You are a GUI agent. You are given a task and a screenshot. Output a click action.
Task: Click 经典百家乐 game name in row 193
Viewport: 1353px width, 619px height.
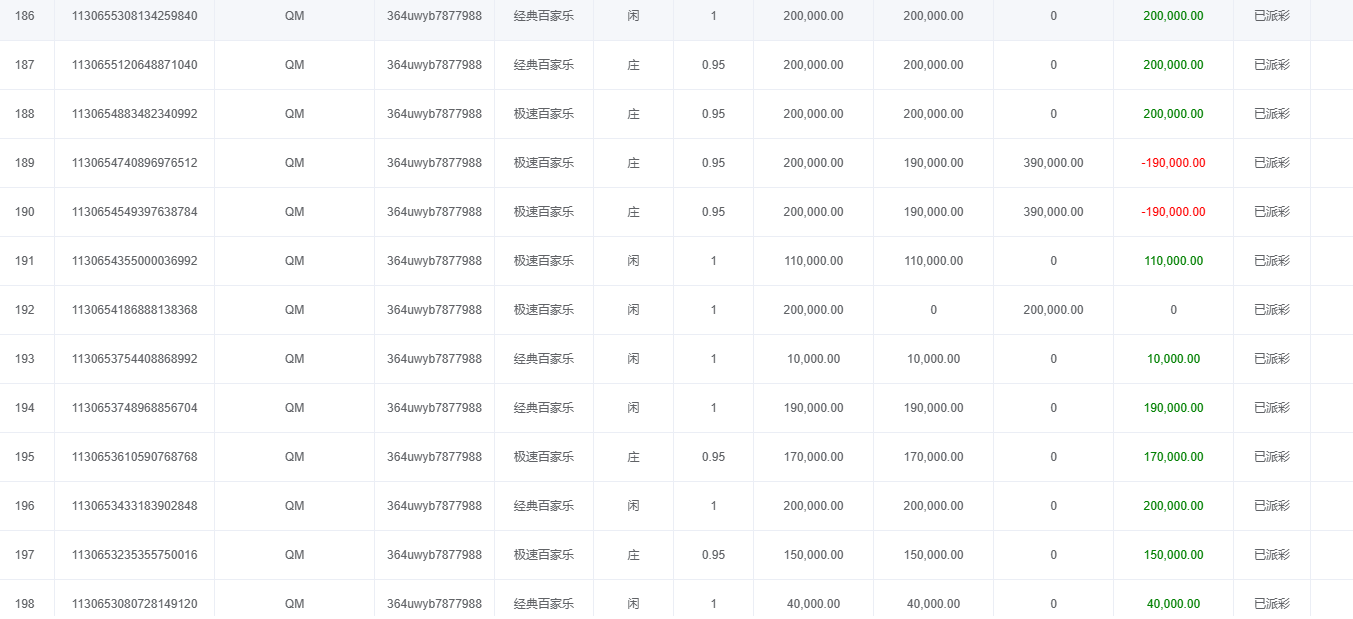tap(544, 359)
